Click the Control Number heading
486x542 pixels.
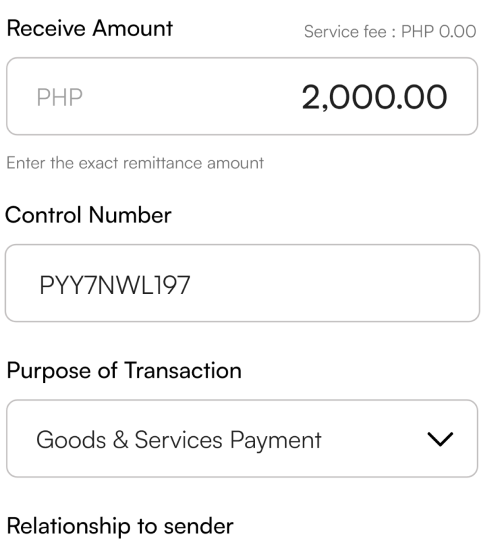[x=88, y=215]
